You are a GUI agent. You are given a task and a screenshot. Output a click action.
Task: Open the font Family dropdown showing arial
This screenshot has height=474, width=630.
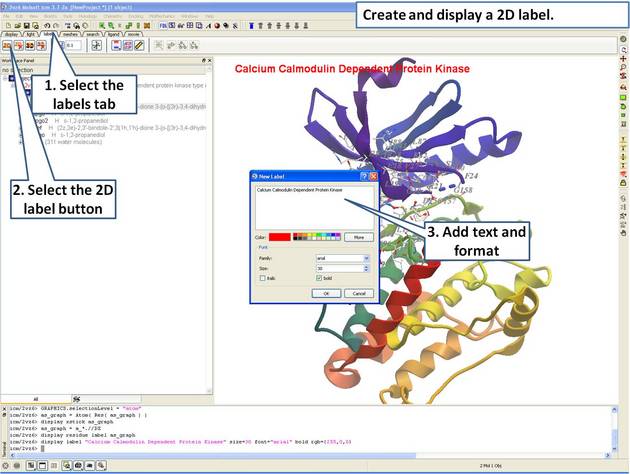pos(366,258)
